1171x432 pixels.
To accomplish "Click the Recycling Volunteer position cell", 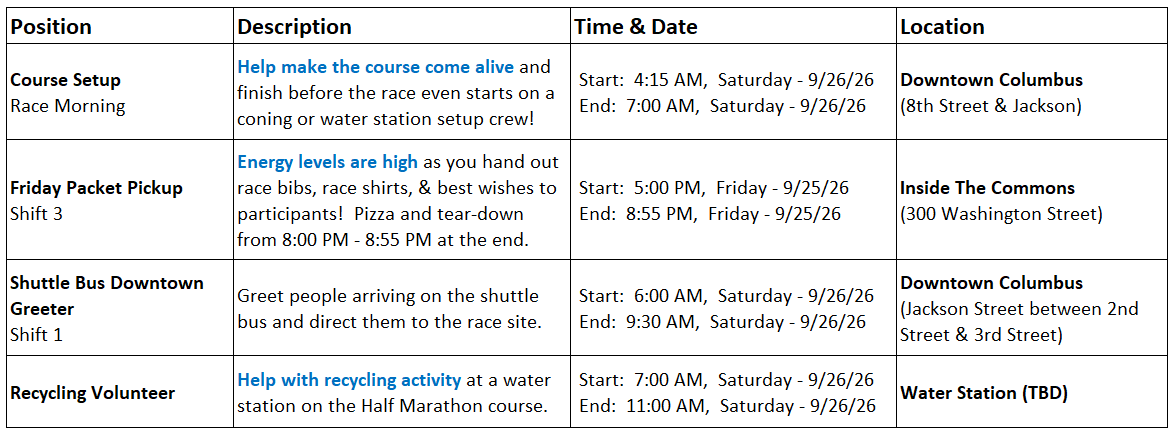I will 119,392.
